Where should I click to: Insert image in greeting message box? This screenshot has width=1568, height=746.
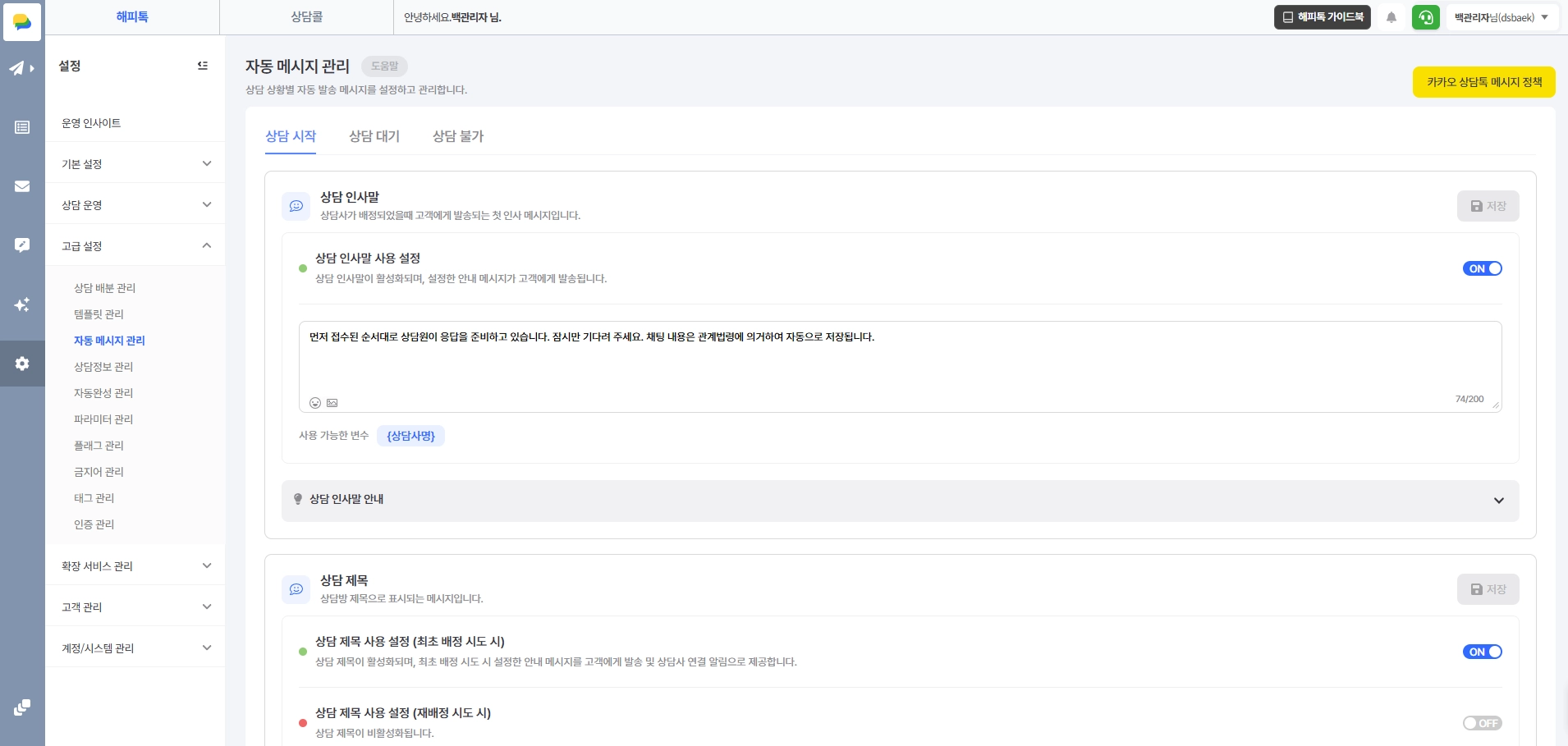332,403
